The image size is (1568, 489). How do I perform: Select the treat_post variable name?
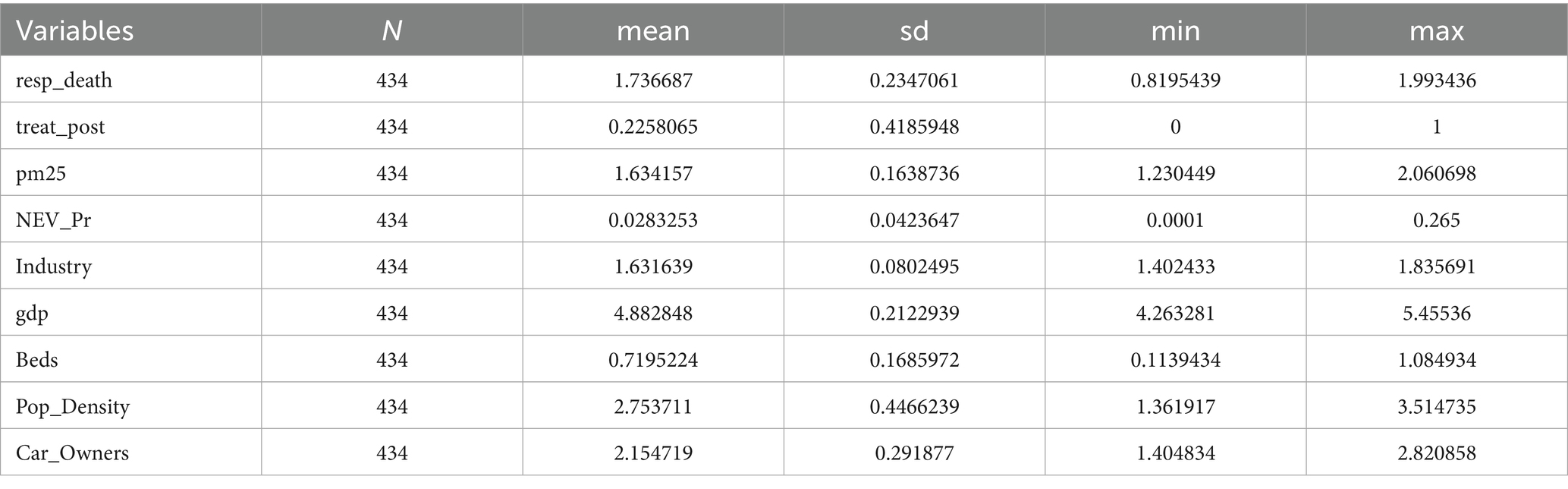[x=60, y=126]
